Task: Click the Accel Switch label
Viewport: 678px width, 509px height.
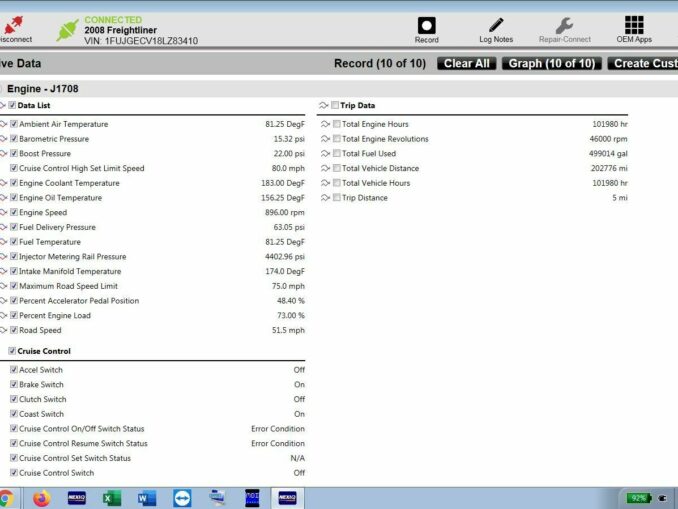Action: click(x=41, y=370)
